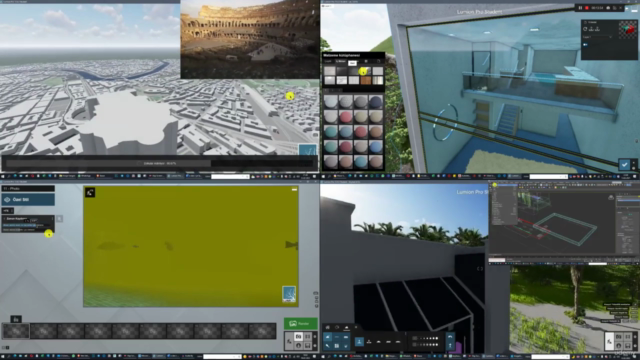This screenshot has width=640, height=360.
Task: Select bottom-left object category icon
Action: [327, 346]
